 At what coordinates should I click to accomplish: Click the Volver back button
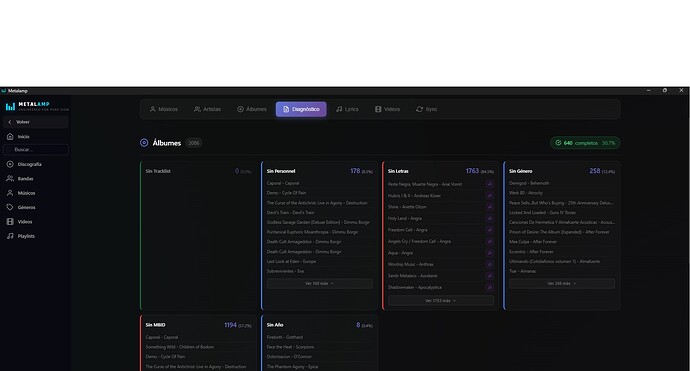point(36,122)
